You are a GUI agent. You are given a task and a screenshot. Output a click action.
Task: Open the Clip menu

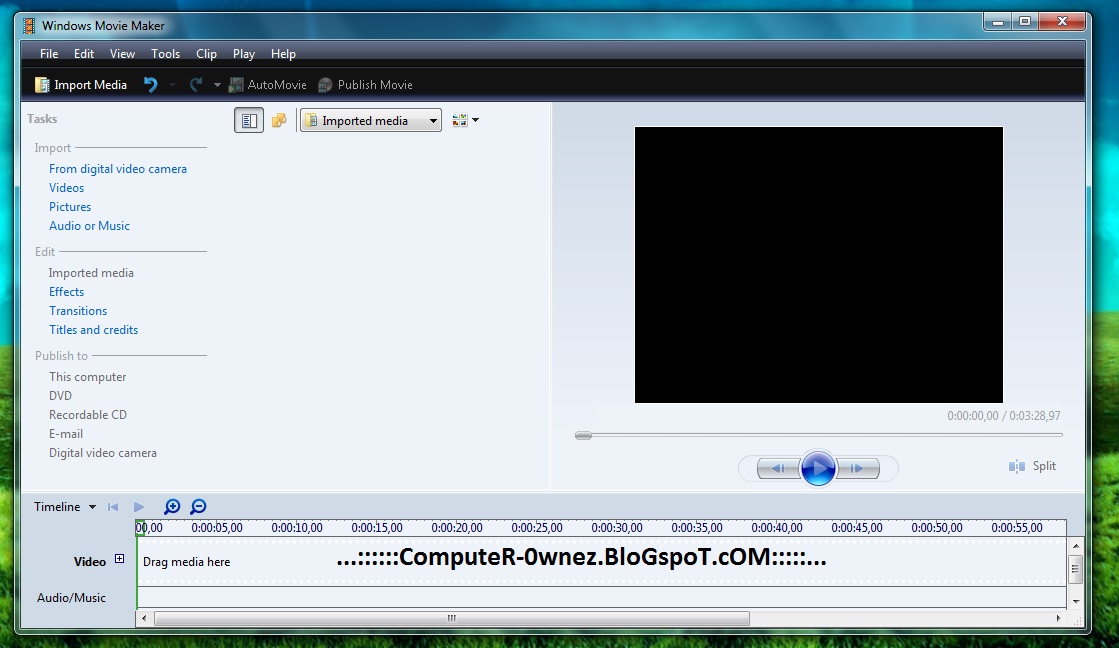click(206, 54)
